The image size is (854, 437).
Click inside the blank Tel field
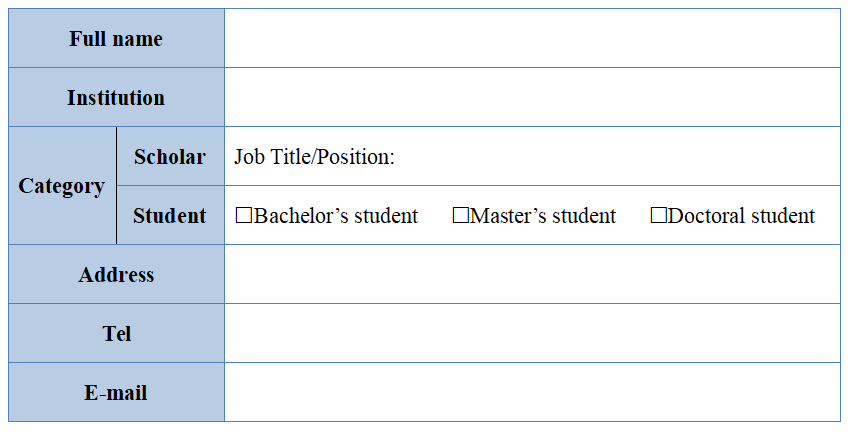[532, 333]
